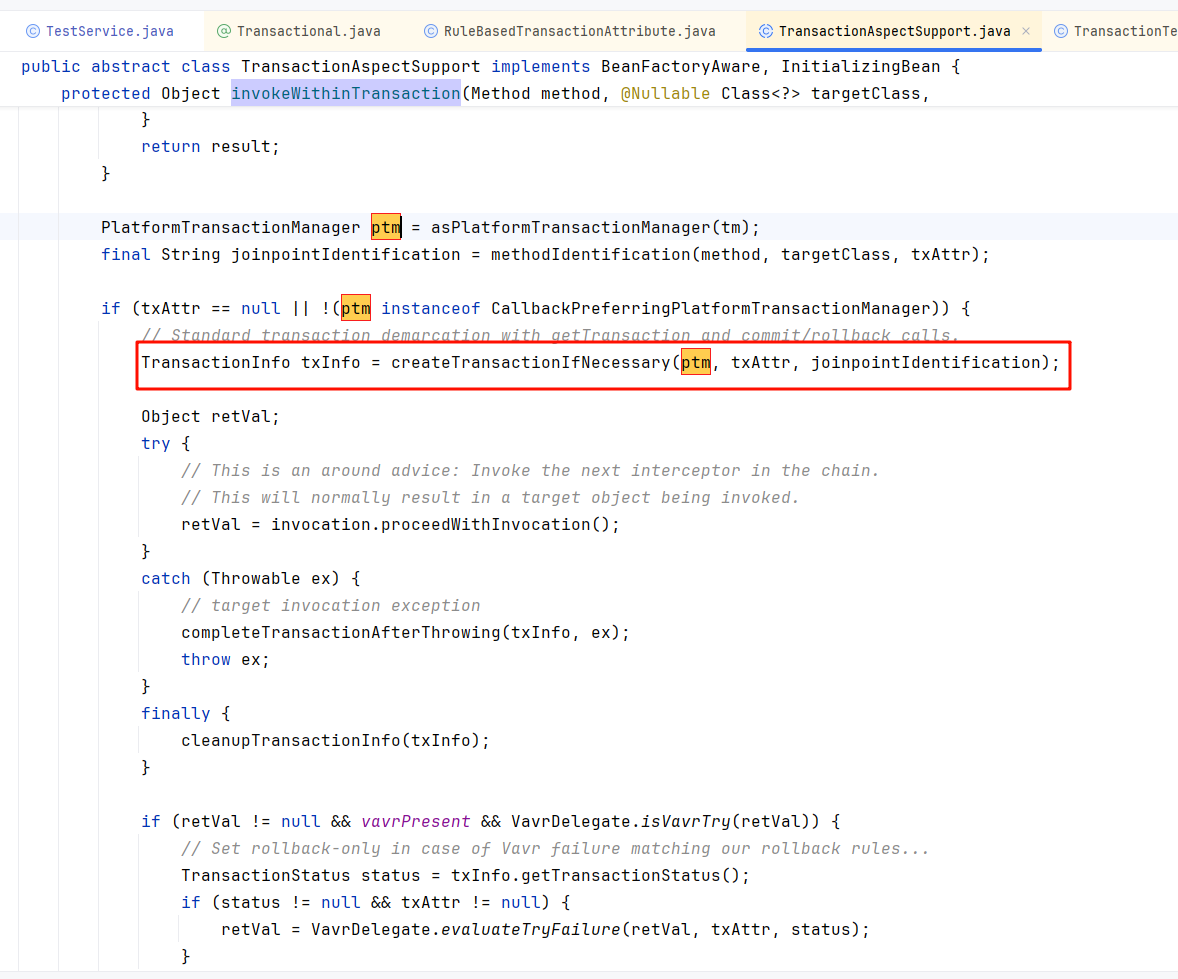Click the TransactionAspectSupport.java class icon
Screen dimensions: 1178x979
766,32
